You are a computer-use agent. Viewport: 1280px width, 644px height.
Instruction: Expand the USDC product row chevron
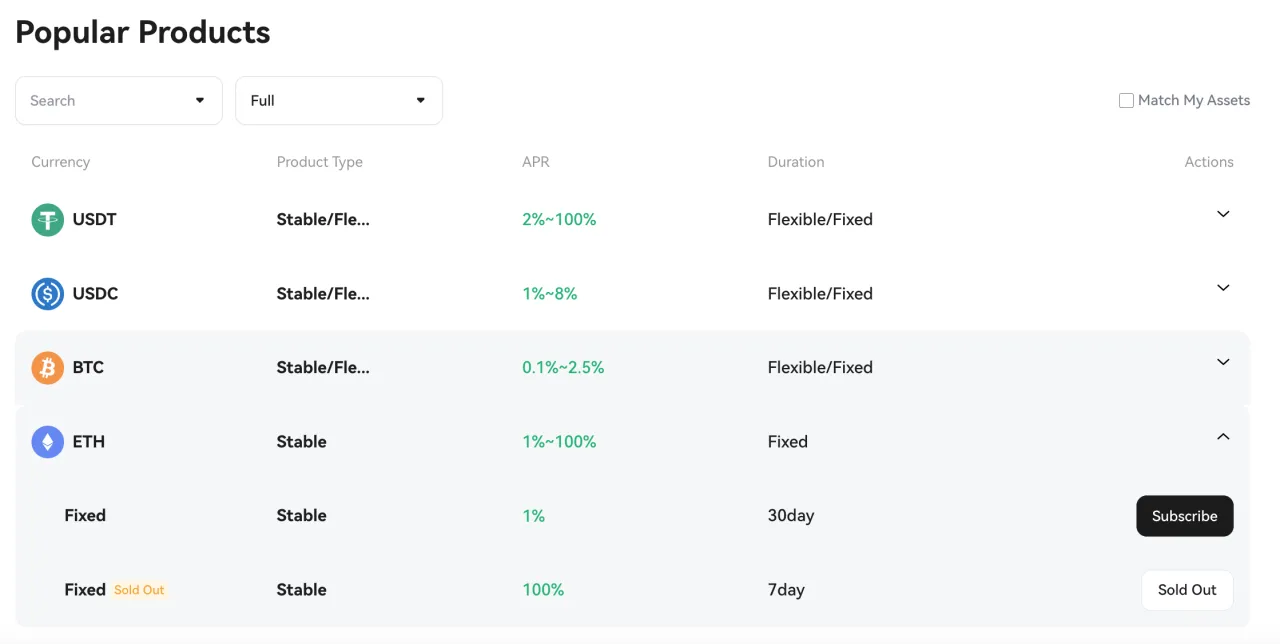pyautogui.click(x=1223, y=288)
